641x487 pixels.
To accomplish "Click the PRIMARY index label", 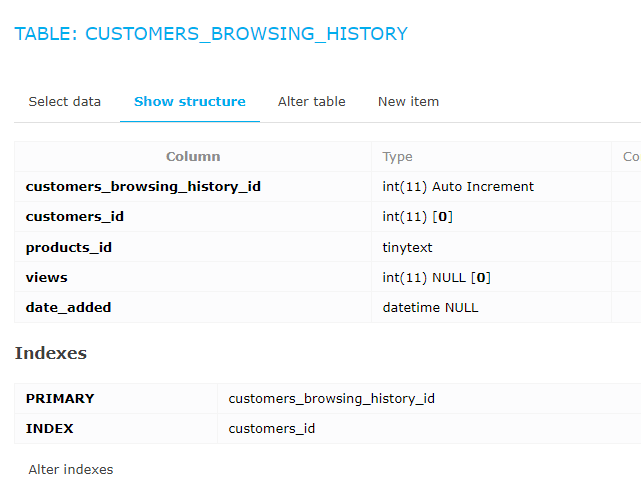I will pyautogui.click(x=60, y=398).
